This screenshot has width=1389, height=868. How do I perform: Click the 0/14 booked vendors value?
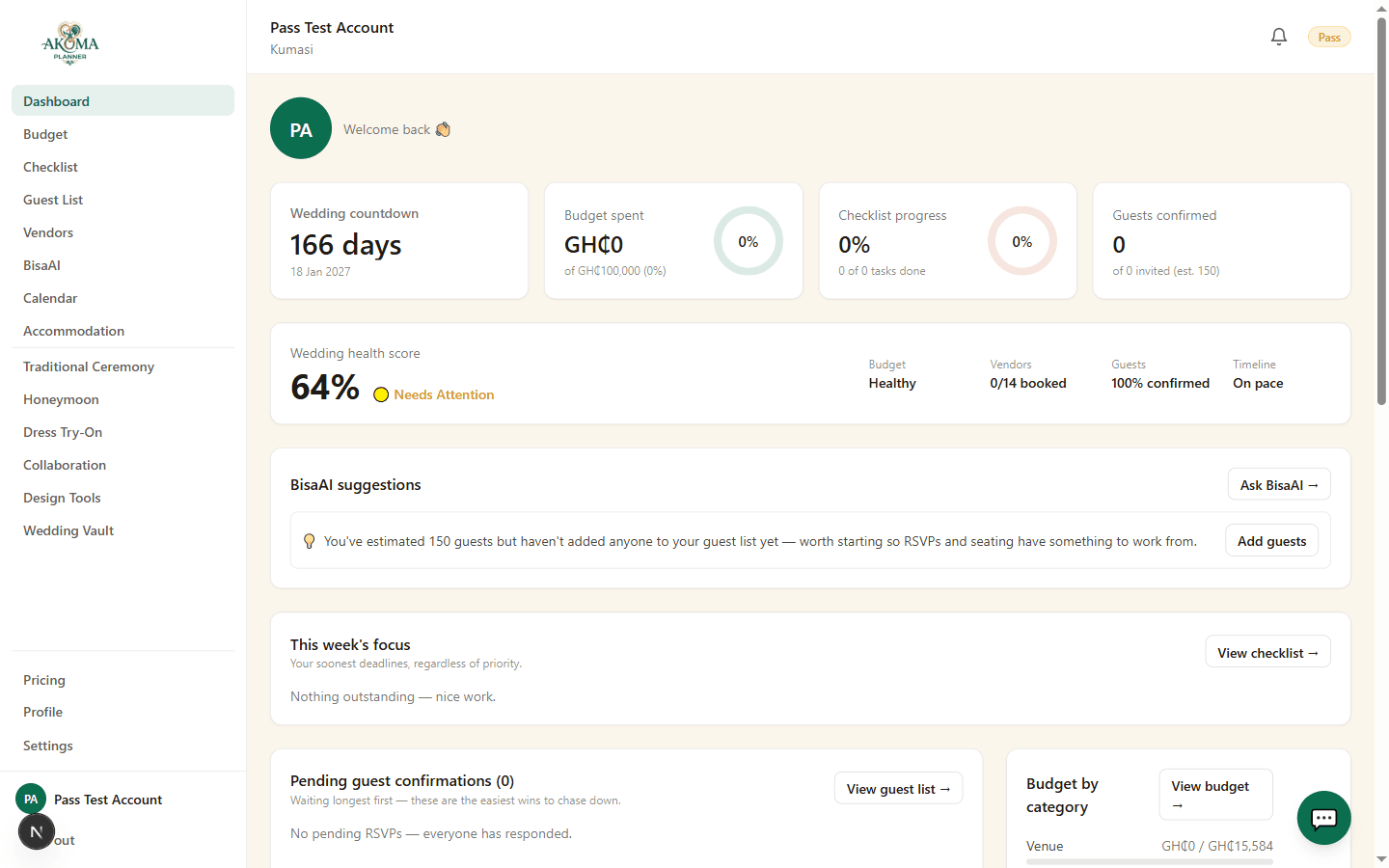(x=1028, y=383)
